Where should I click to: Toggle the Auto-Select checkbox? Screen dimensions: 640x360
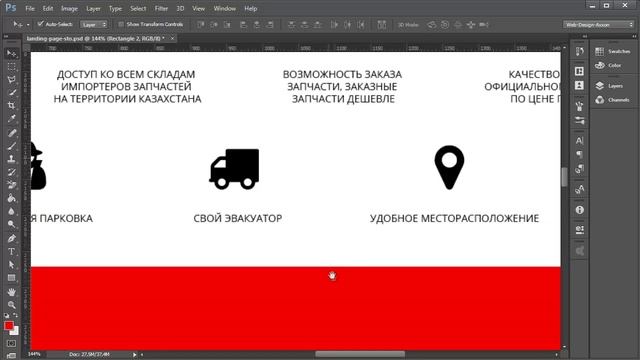coord(40,24)
